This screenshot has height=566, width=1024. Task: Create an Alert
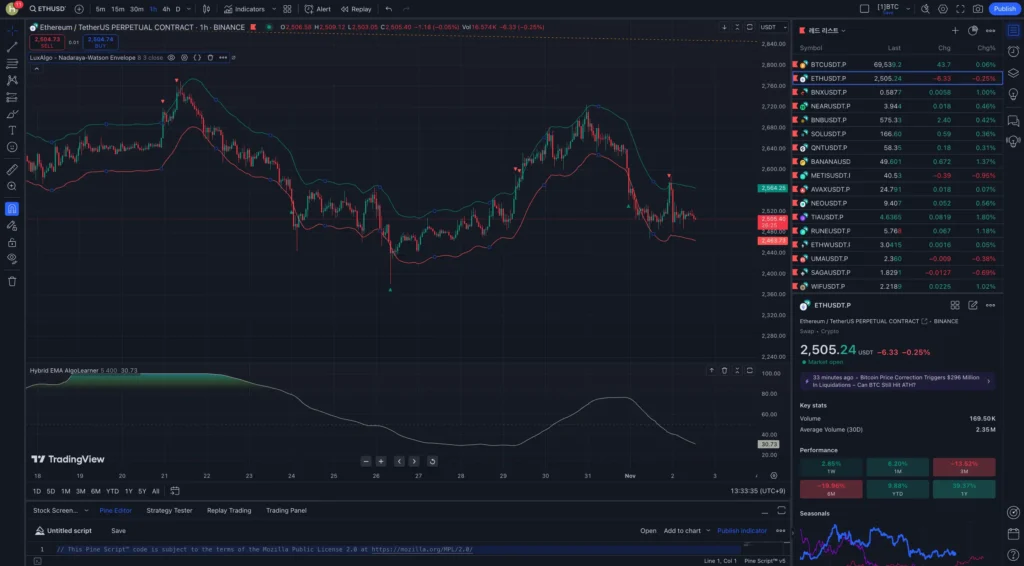(317, 9)
